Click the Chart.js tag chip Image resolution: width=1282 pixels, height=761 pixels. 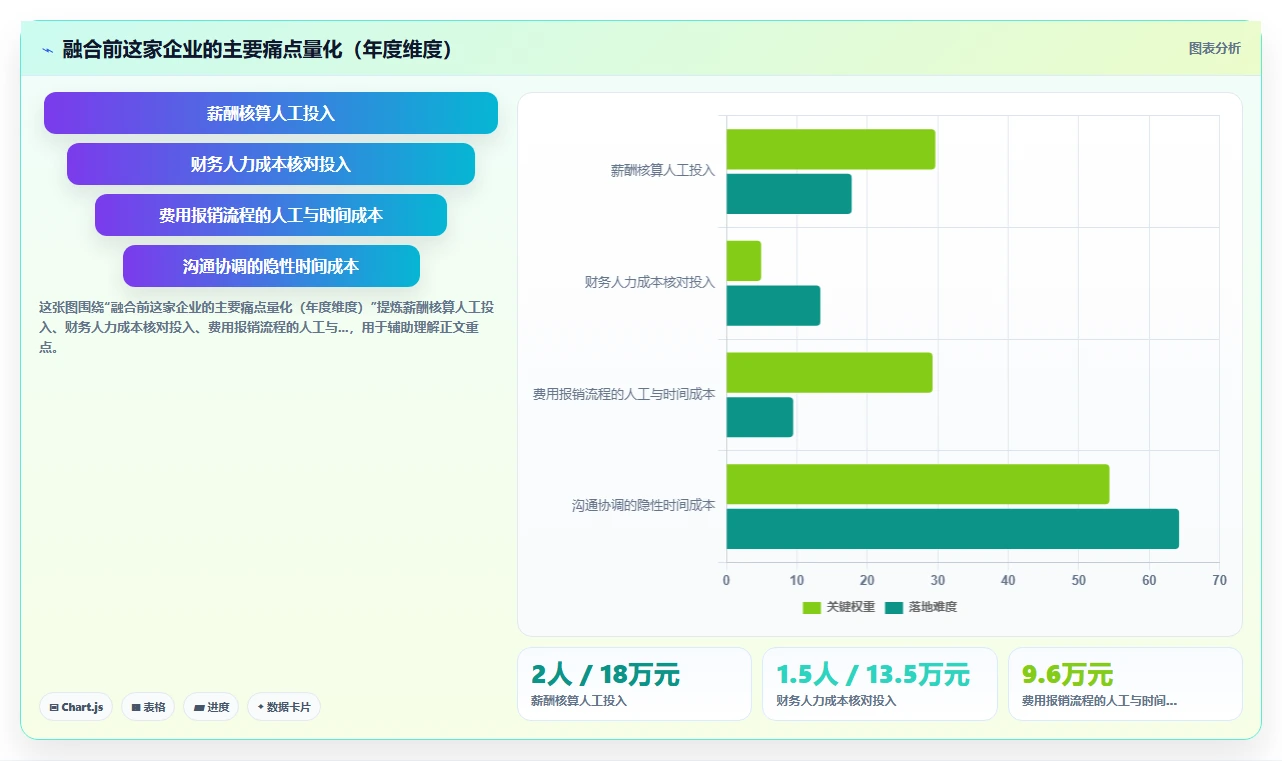77,707
